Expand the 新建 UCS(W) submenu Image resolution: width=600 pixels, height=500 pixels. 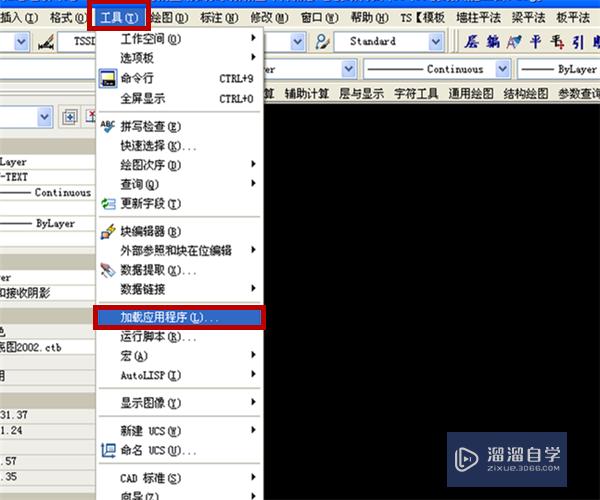(x=179, y=431)
